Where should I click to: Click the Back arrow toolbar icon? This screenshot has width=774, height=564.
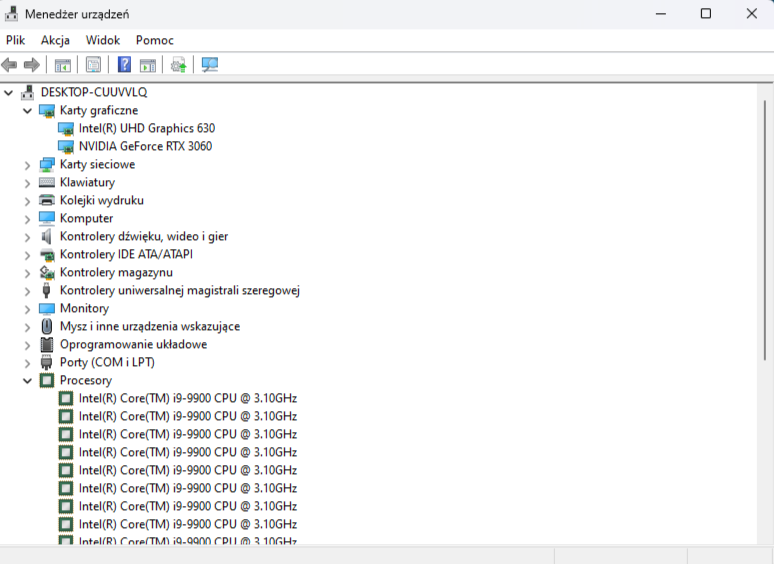[9, 65]
